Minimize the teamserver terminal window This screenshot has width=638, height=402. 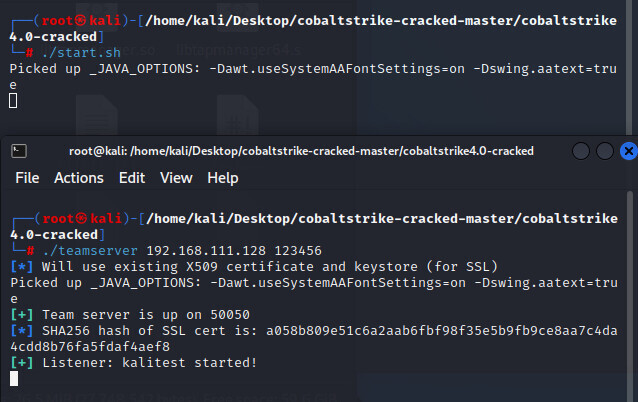(581, 151)
